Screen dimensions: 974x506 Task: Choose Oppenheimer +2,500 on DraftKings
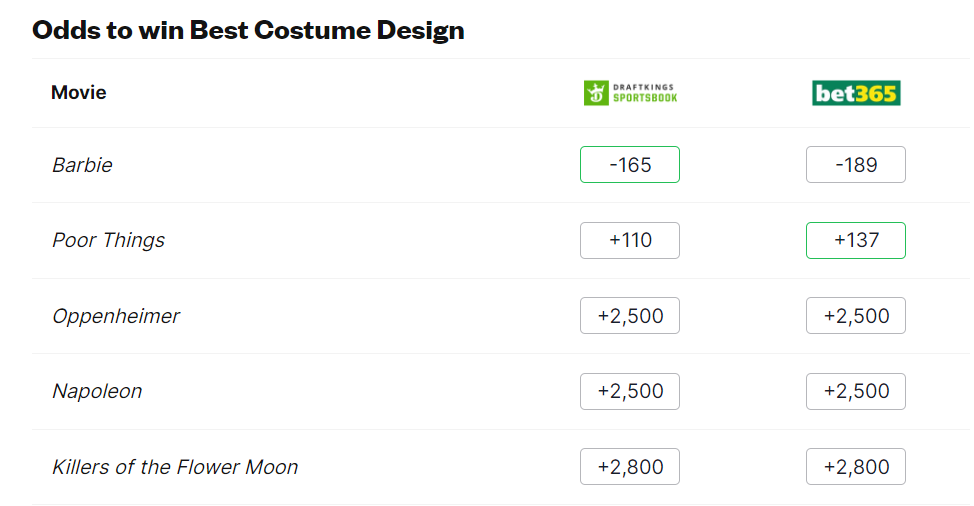pos(630,316)
